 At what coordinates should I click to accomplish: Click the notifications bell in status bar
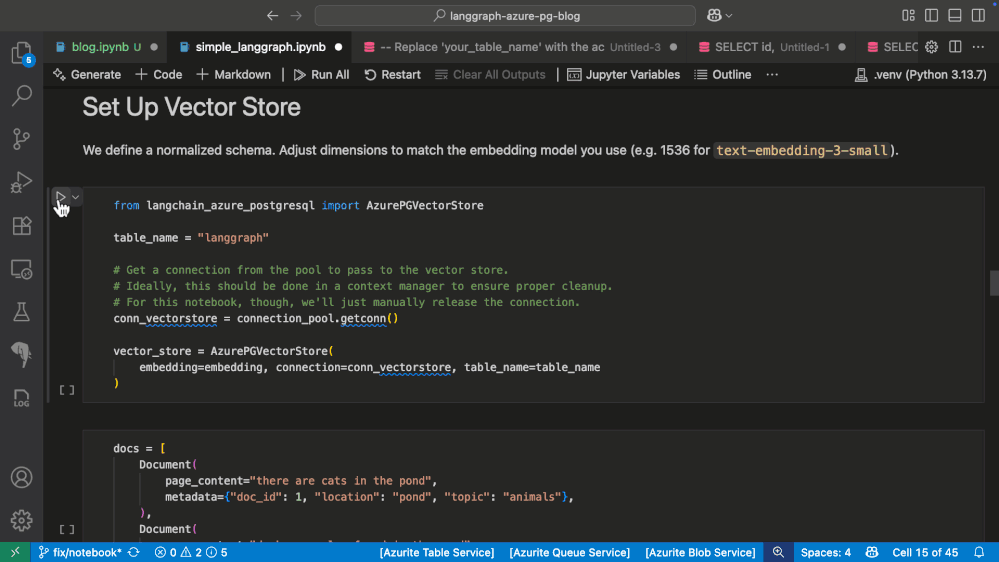pyautogui.click(x=979, y=552)
